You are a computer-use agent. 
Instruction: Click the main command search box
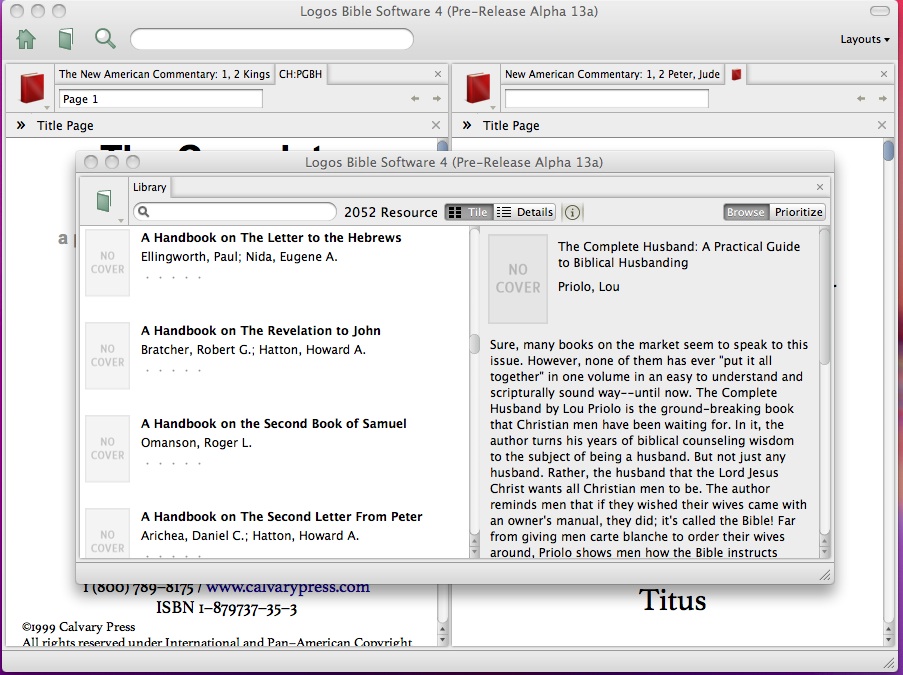coord(272,39)
